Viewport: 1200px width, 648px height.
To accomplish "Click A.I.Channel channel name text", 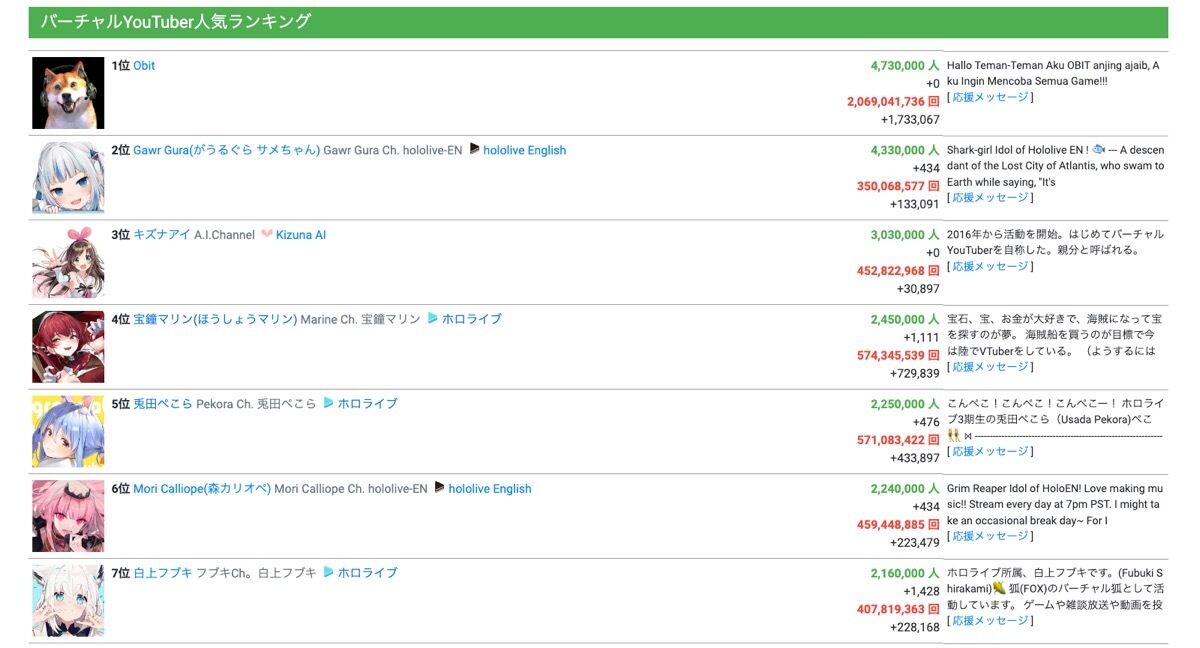I will tap(224, 235).
